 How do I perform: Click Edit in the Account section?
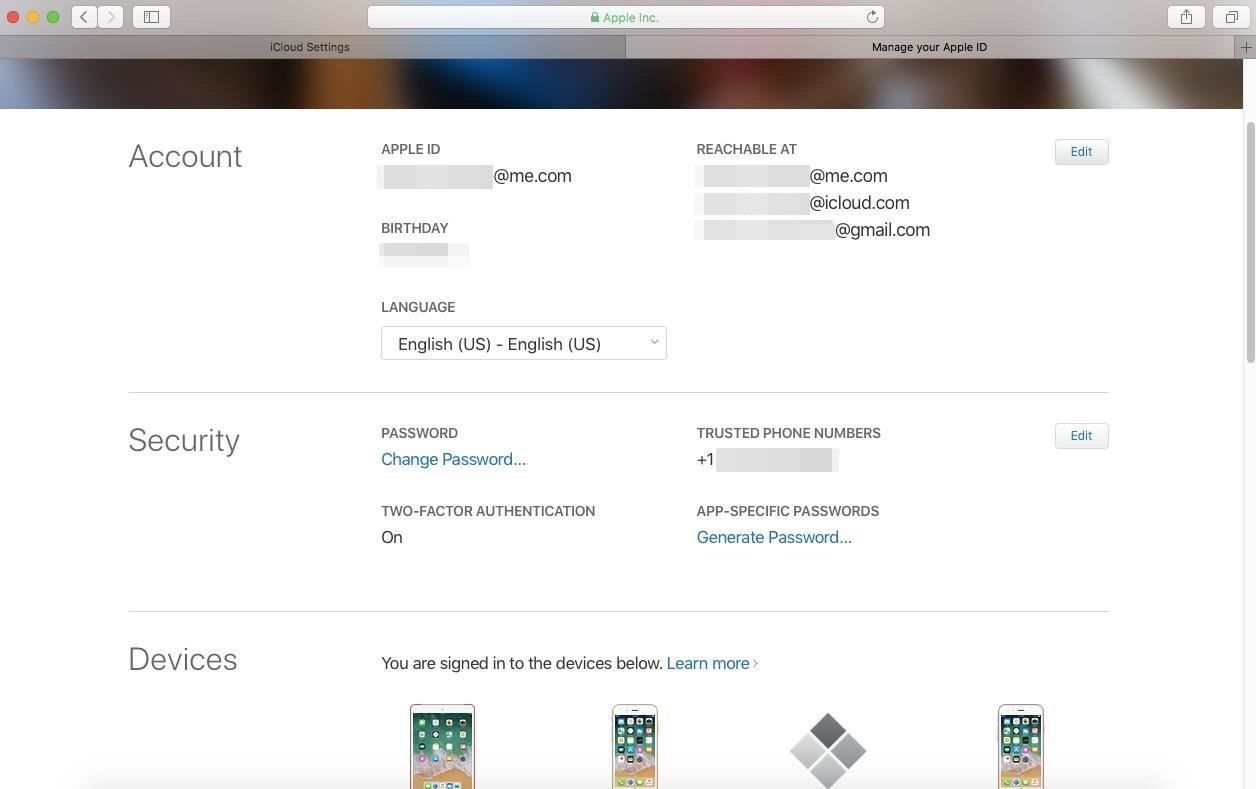point(1081,151)
